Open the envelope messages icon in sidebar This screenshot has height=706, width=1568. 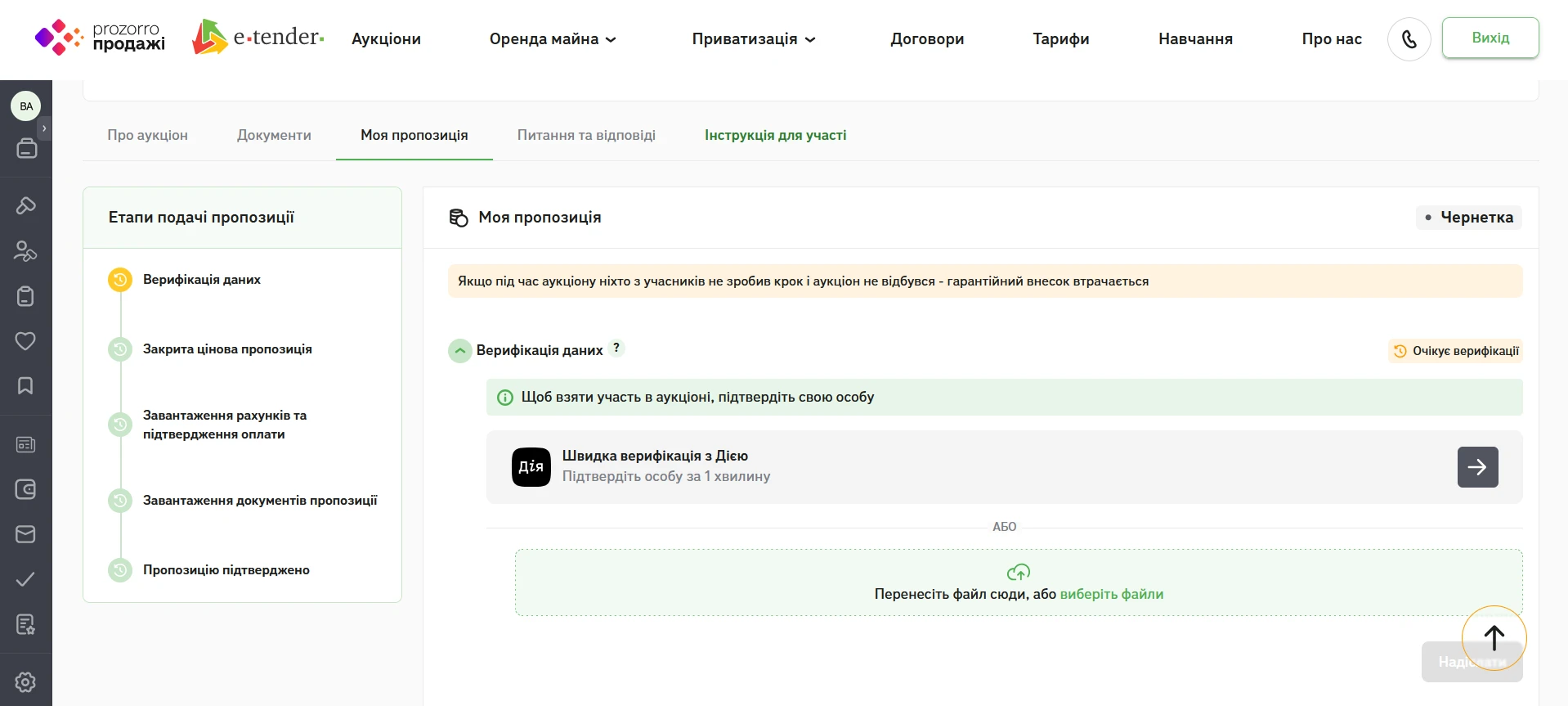pos(25,534)
